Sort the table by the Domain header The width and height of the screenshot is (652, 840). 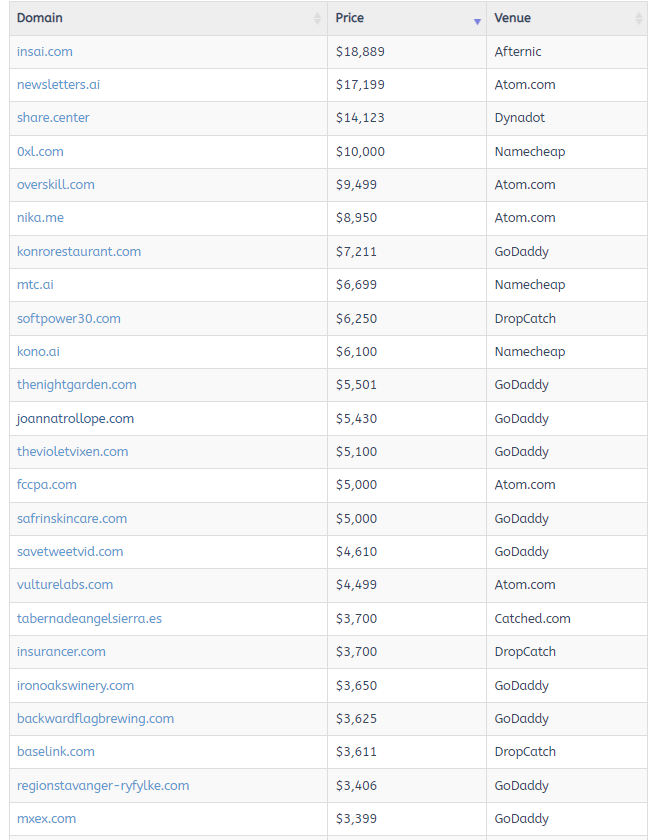click(x=39, y=17)
